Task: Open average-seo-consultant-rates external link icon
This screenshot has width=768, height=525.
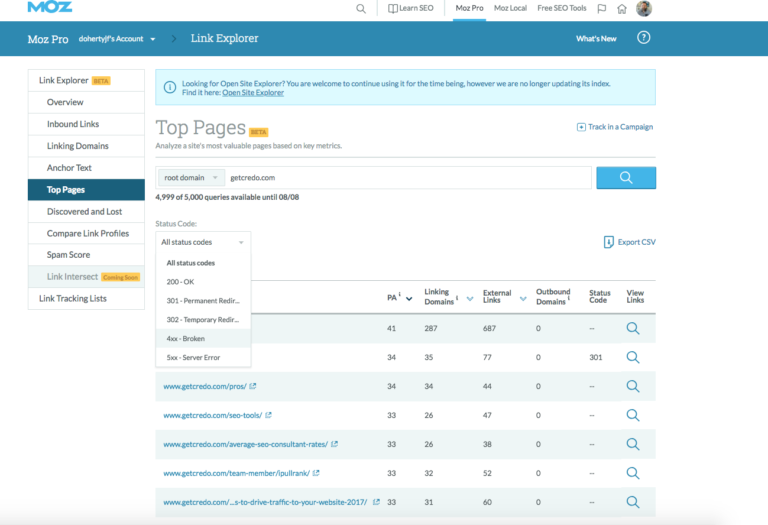Action: point(335,444)
